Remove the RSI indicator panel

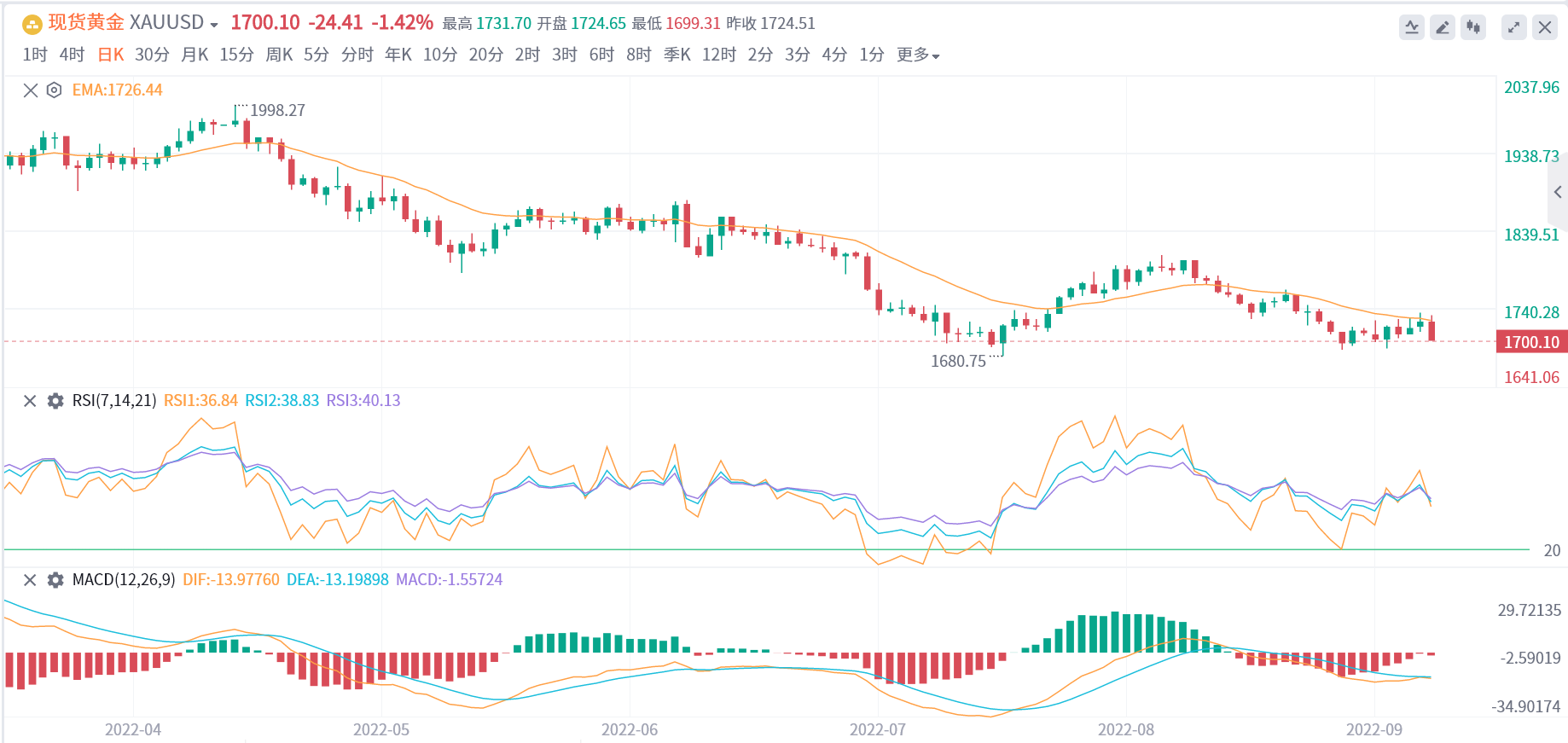[30, 401]
